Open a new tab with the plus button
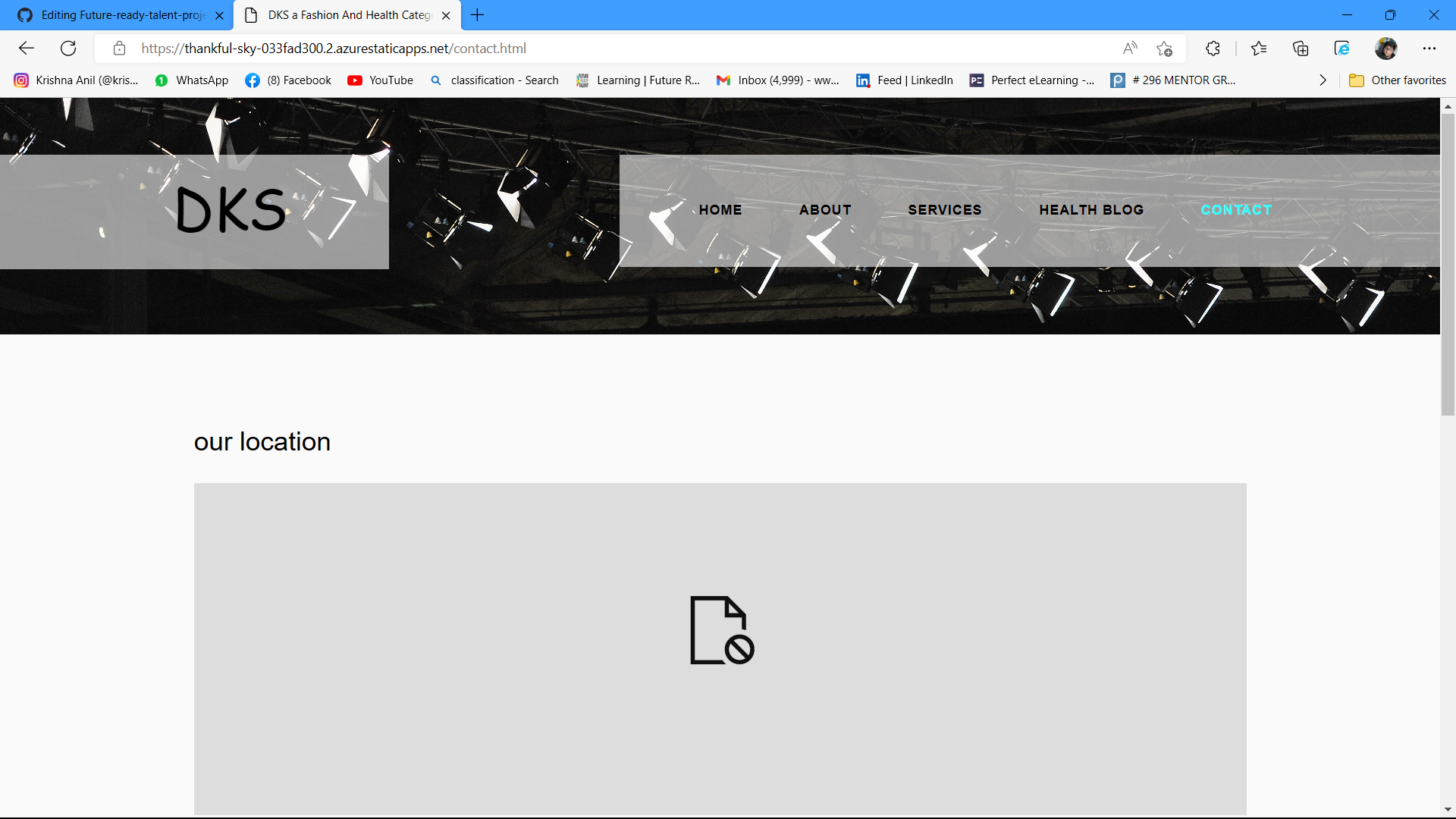The height and width of the screenshot is (819, 1456). tap(477, 15)
